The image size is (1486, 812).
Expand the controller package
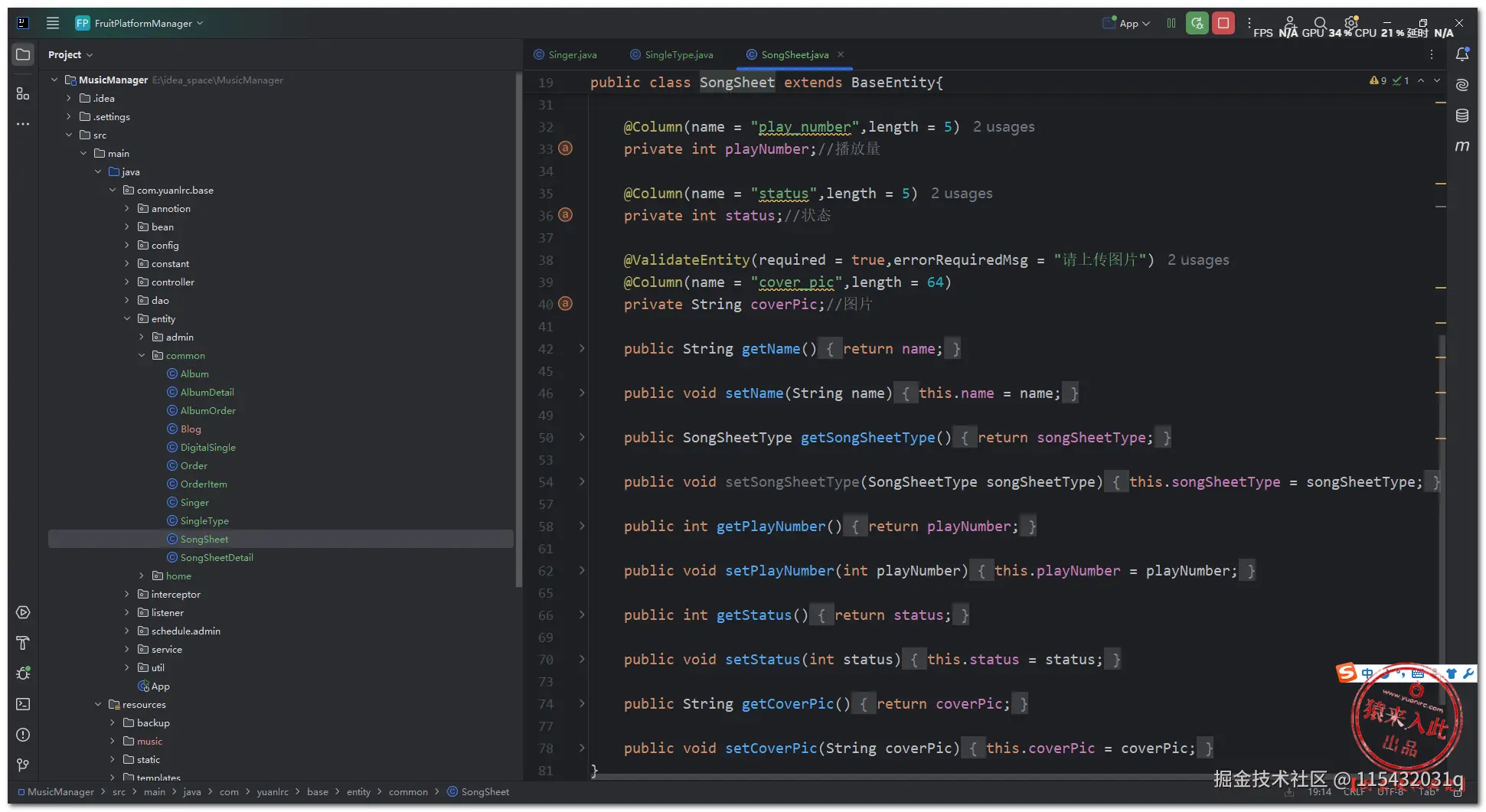[x=127, y=282]
